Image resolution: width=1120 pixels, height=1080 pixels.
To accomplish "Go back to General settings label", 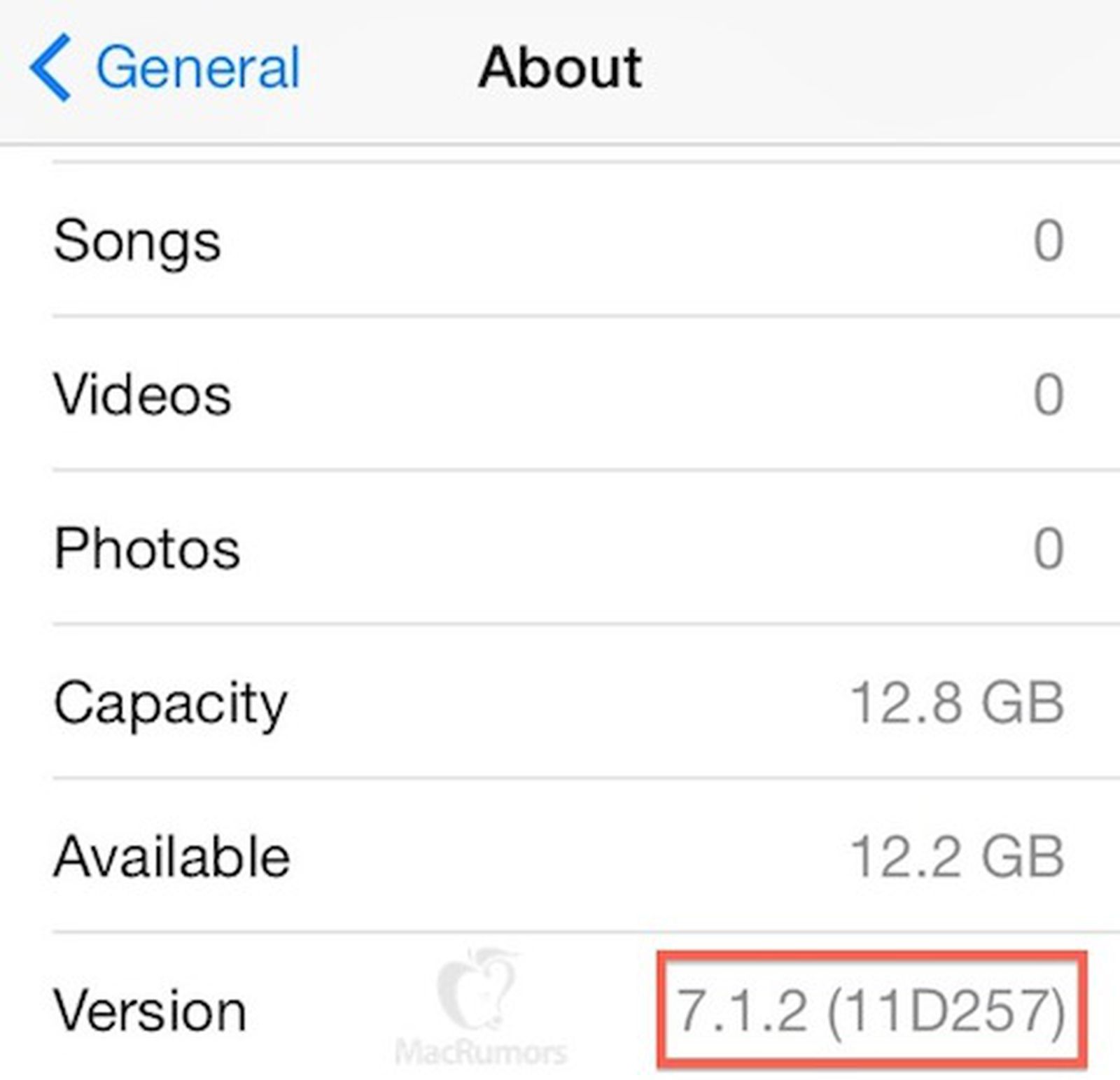I will (x=198, y=68).
